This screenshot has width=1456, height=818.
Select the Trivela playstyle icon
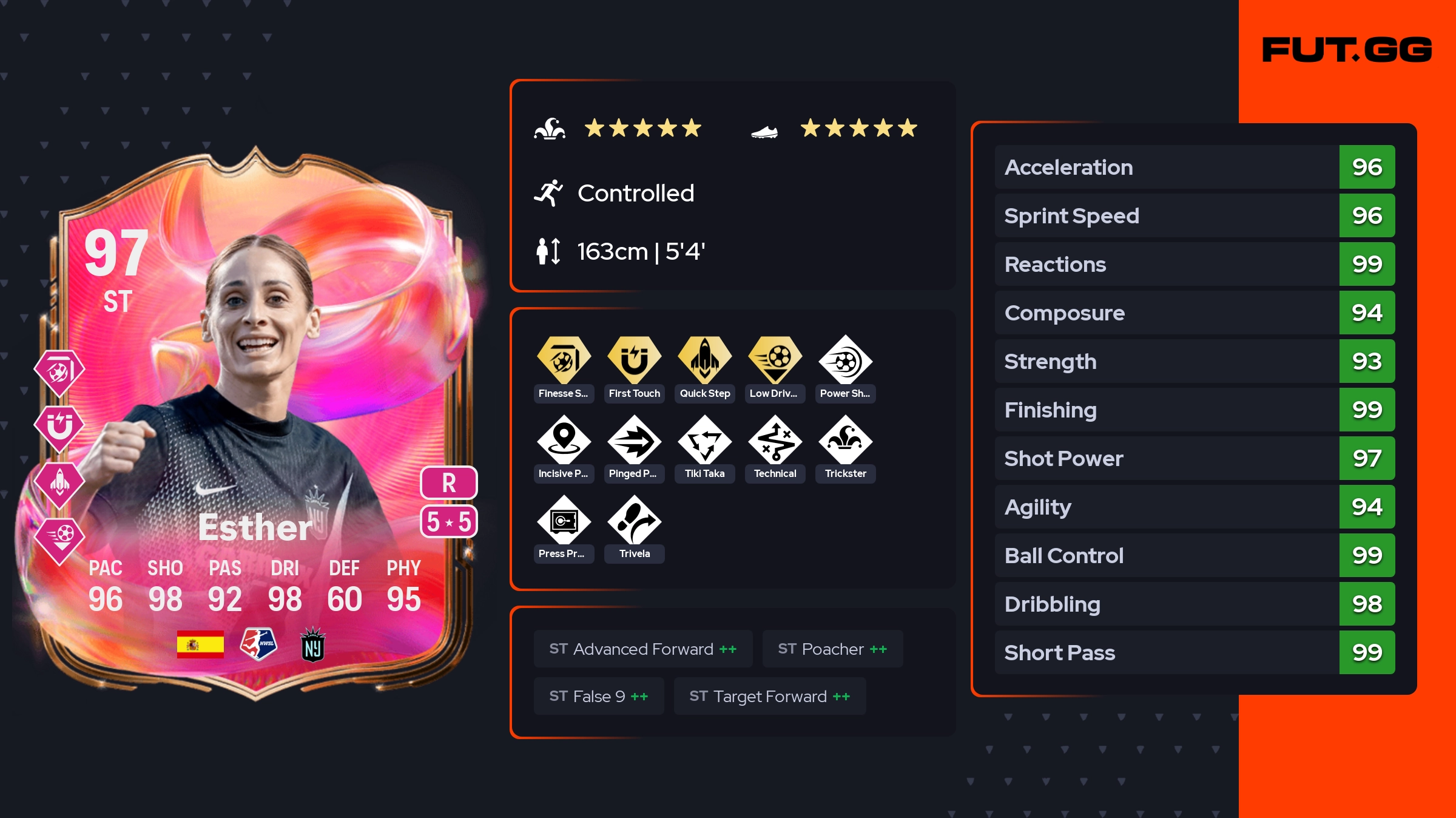634,521
